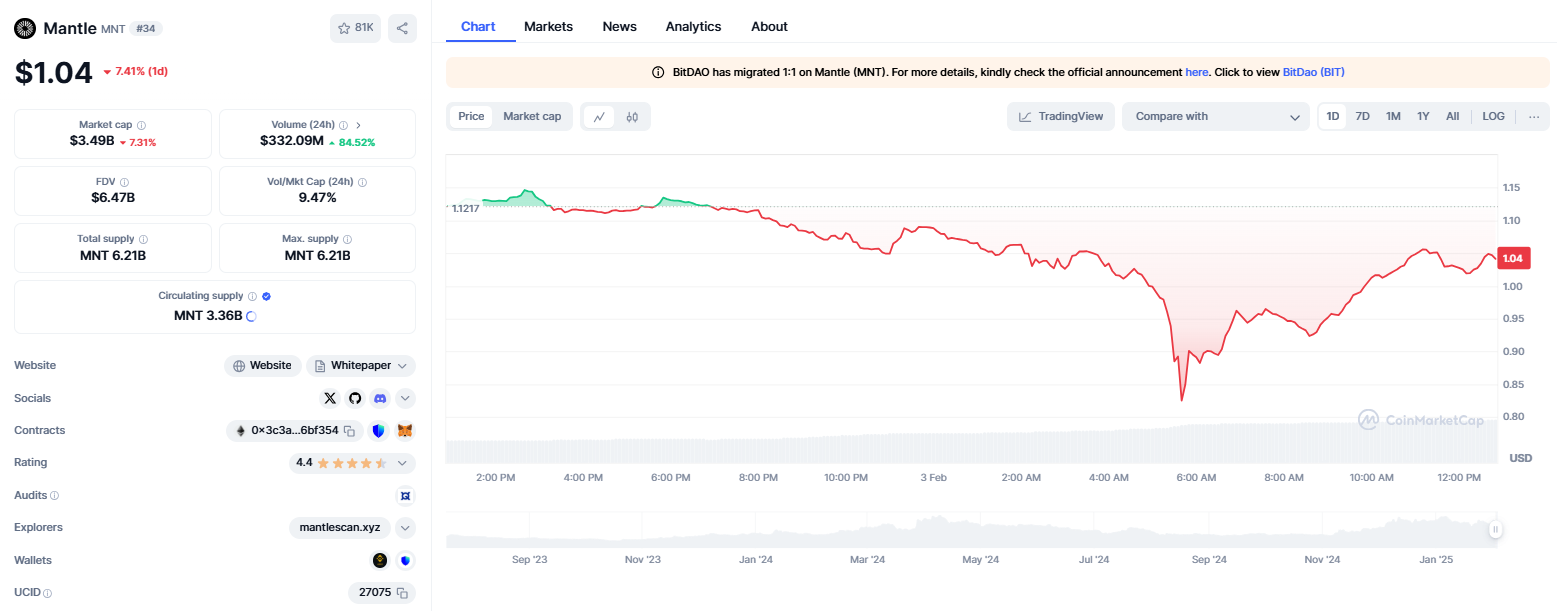Screen dimensions: 1557x611
Task: Switch chart to Market cap view
Action: (x=532, y=116)
